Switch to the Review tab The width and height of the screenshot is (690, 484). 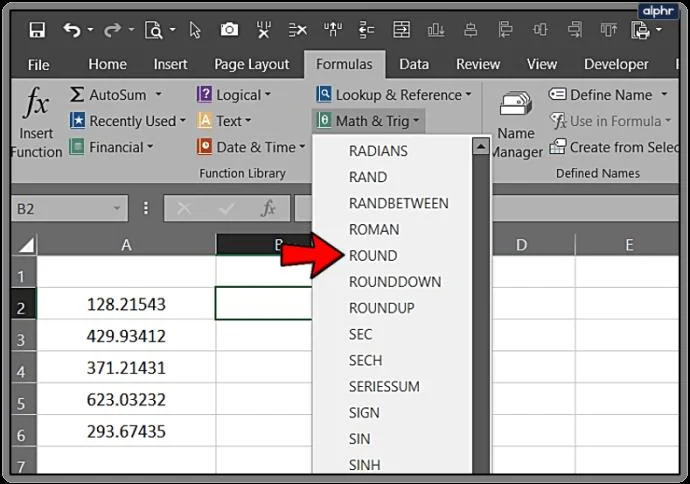tap(478, 64)
